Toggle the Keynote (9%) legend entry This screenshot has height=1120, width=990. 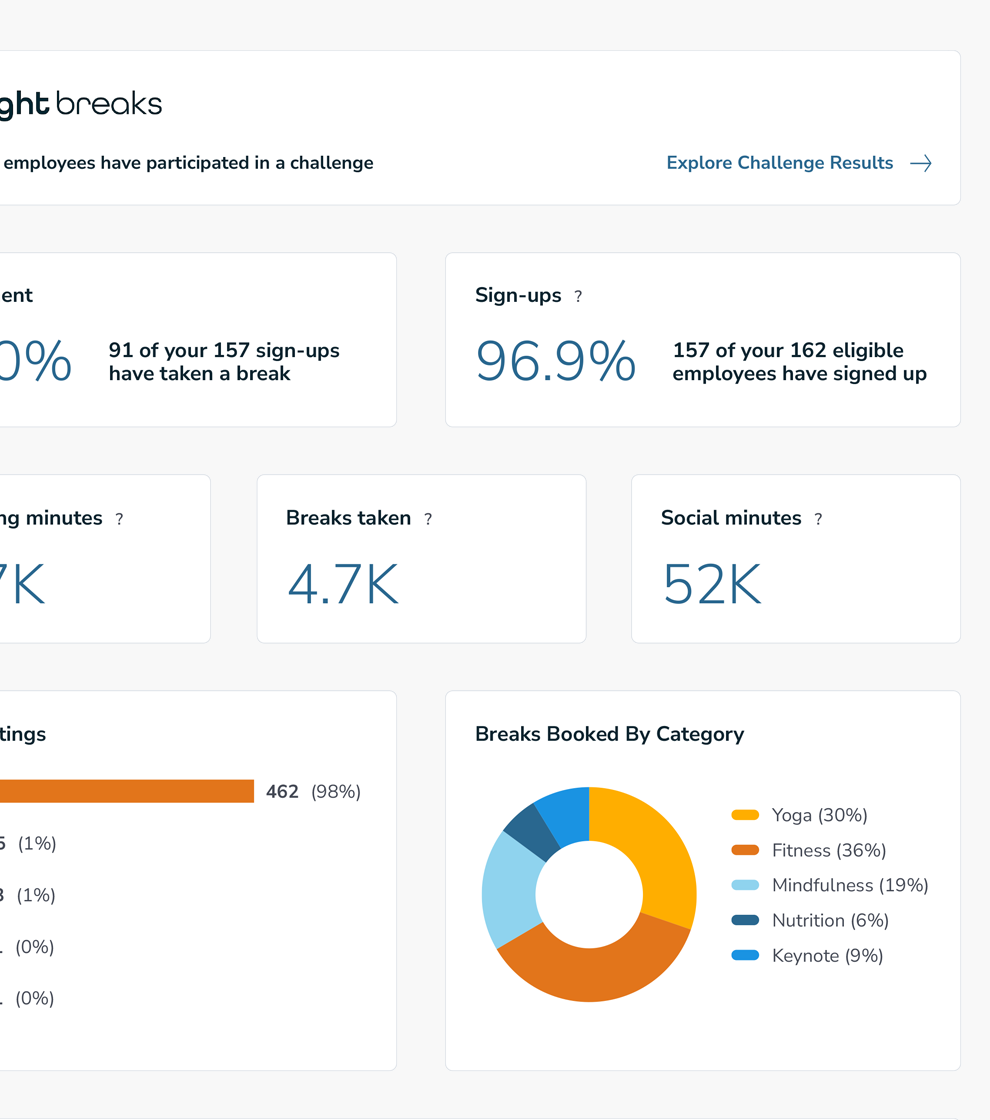pos(807,956)
